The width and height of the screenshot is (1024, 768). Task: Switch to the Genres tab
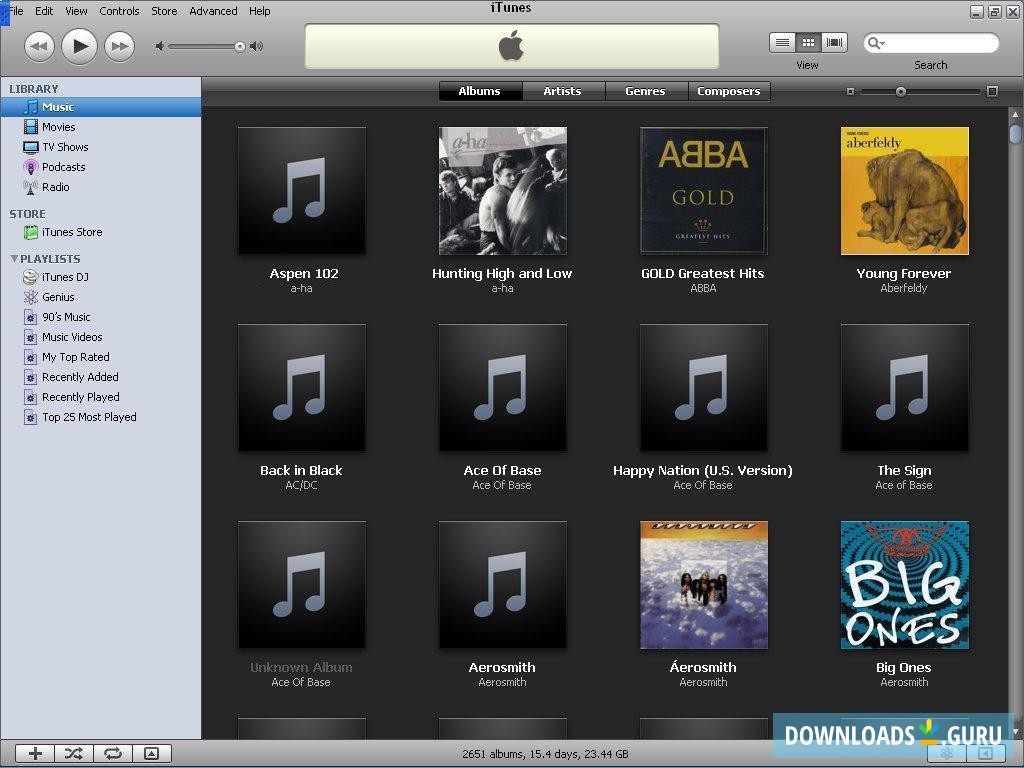coord(646,91)
